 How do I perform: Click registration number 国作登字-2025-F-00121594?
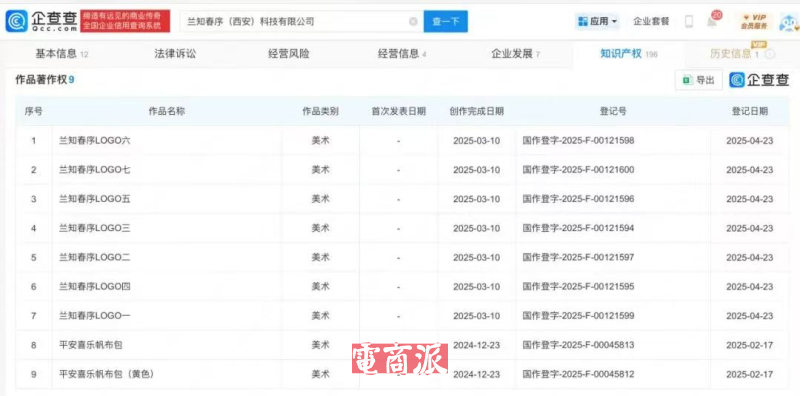(578, 228)
